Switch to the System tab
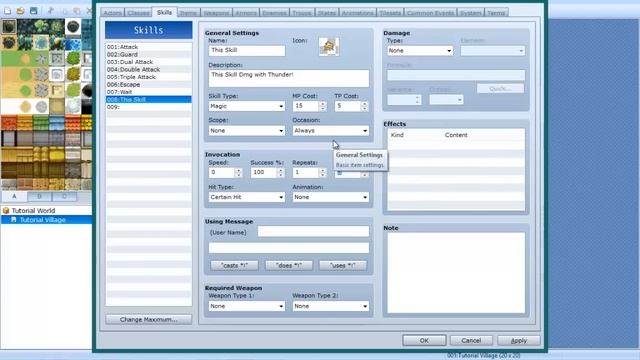Viewport: 640px width, 360px height. (x=470, y=13)
